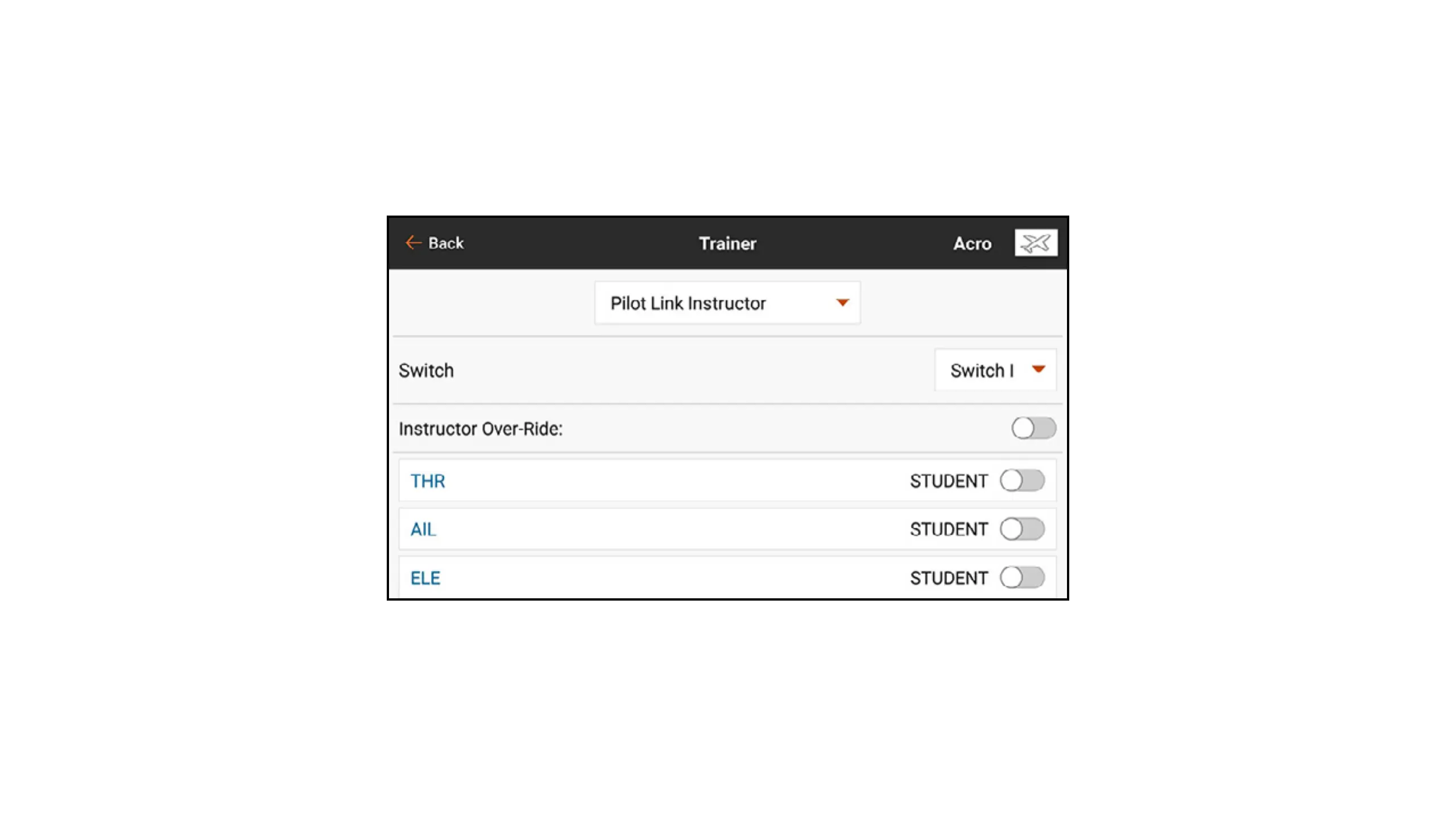Image resolution: width=1456 pixels, height=819 pixels.
Task: Toggle the Instructor Over-Ride switch
Action: pos(1033,428)
